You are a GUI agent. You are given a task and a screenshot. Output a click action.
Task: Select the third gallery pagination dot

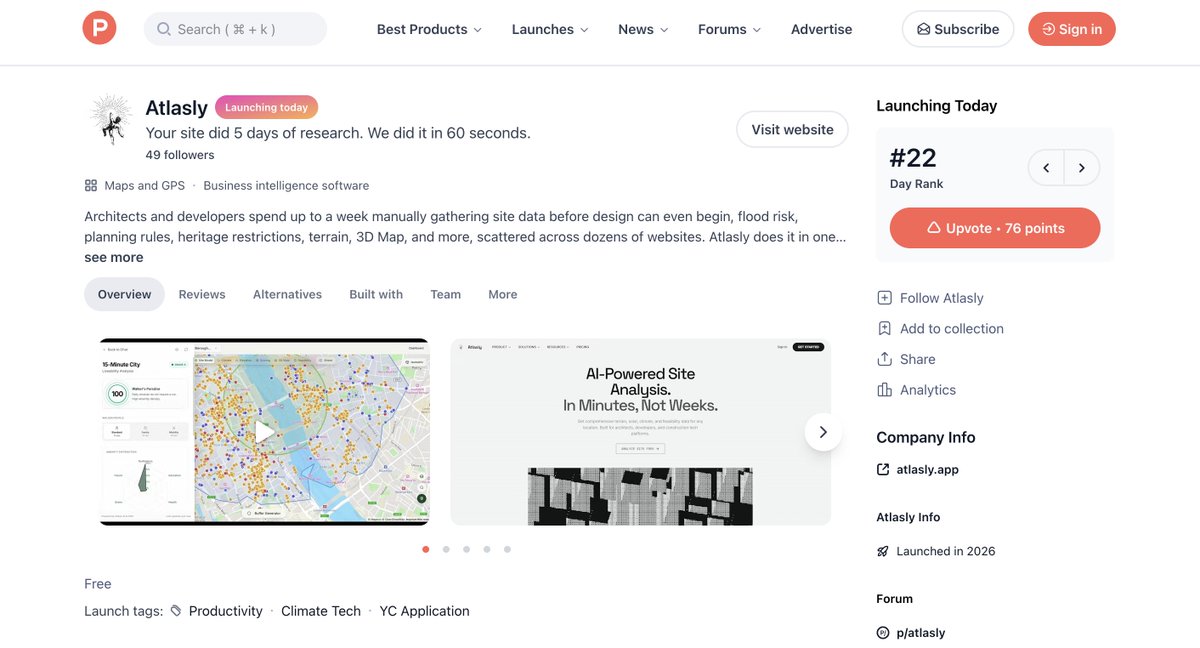pyautogui.click(x=466, y=549)
